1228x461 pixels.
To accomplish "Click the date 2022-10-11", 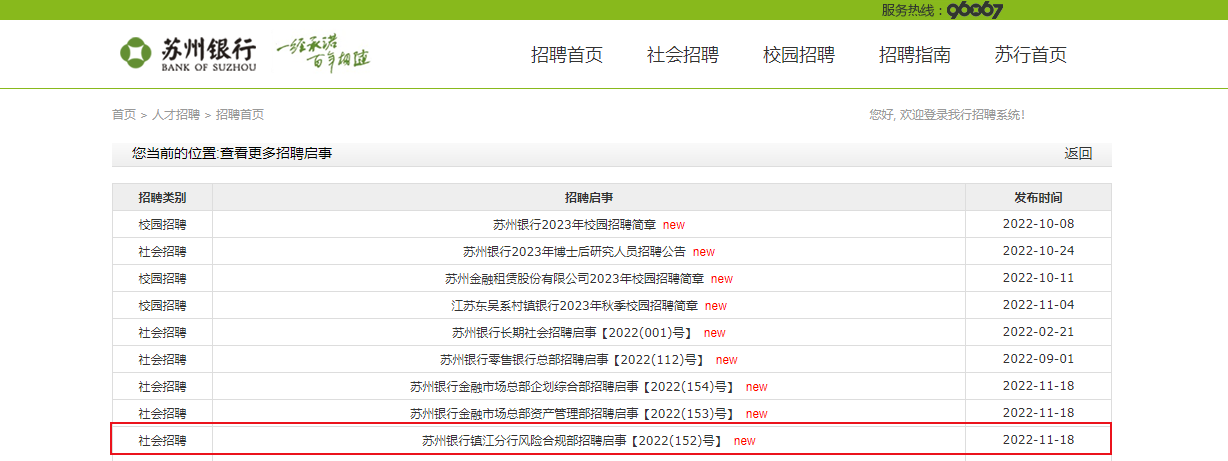I will (1038, 278).
